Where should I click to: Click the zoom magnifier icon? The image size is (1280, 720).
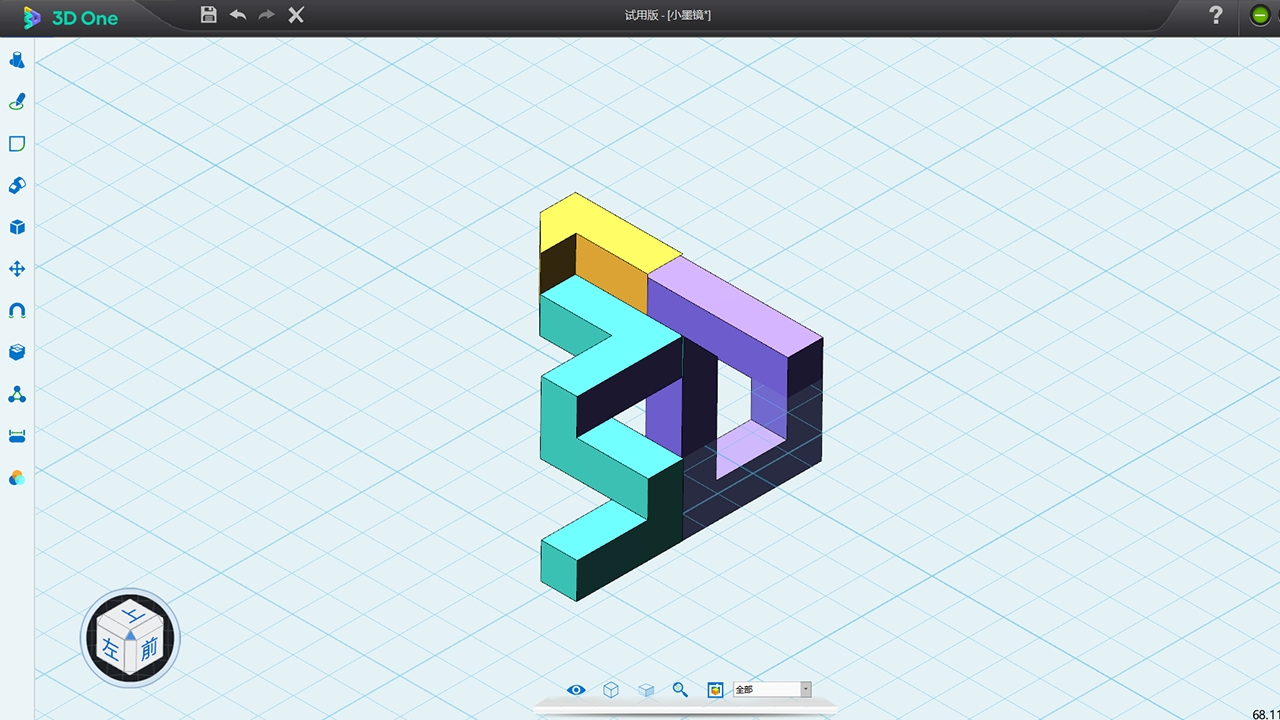680,690
